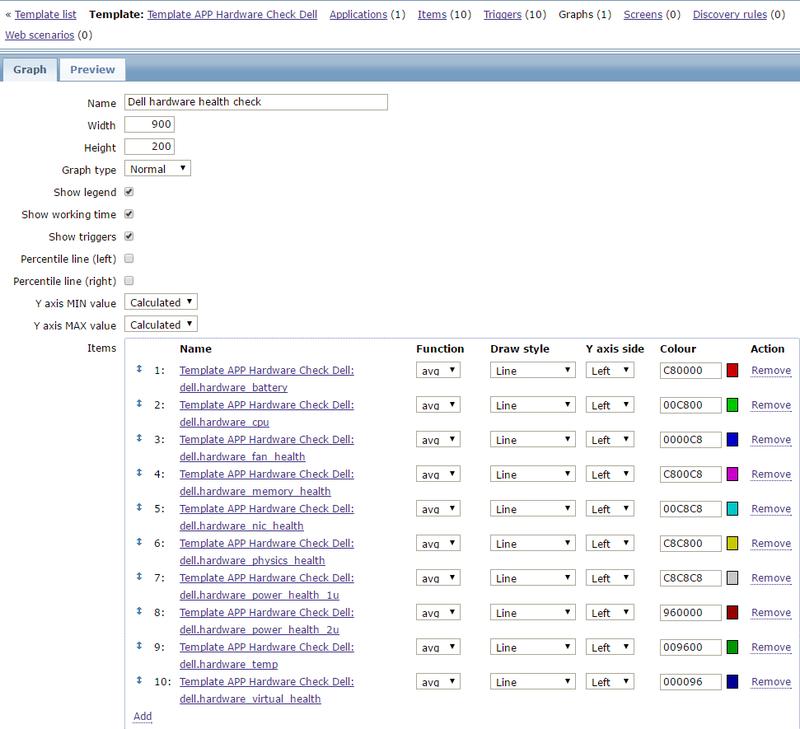Expand the Y axis MIN value dropdown

pyautogui.click(x=161, y=302)
